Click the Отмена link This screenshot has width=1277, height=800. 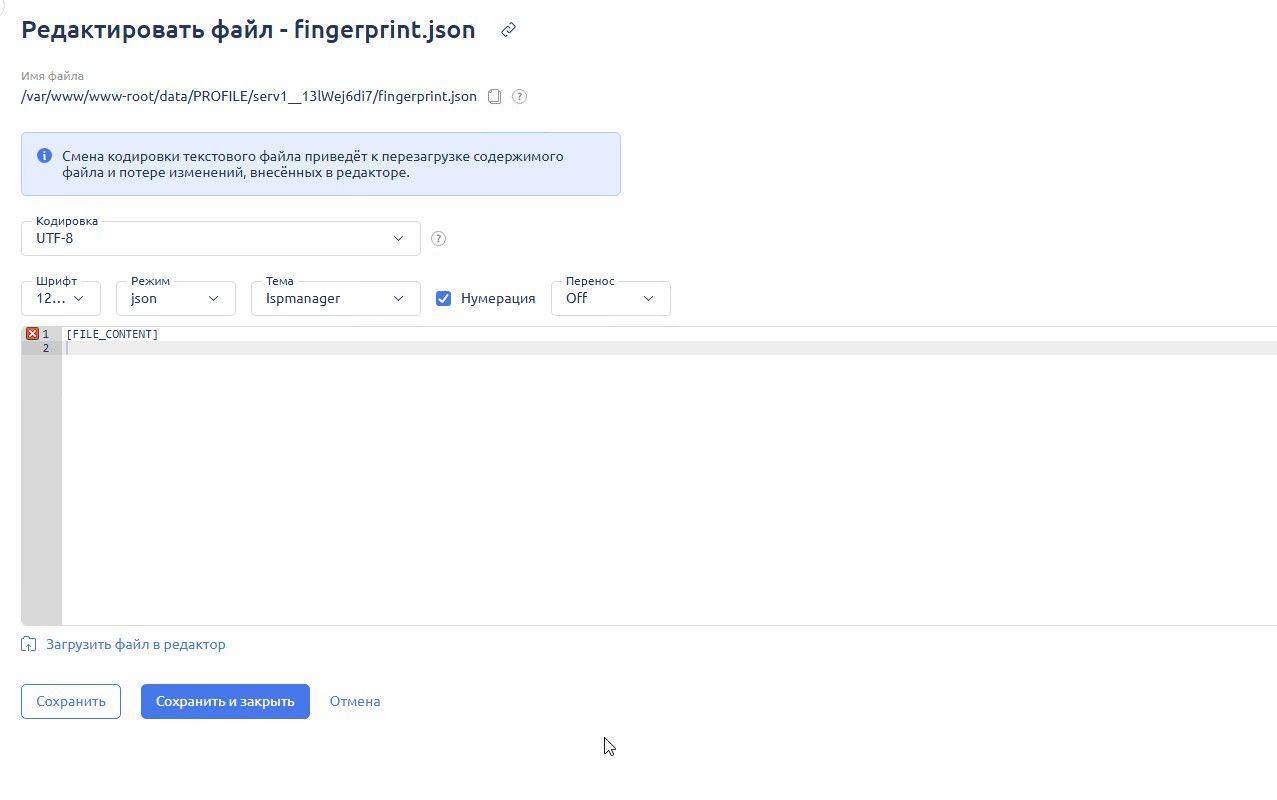354,701
